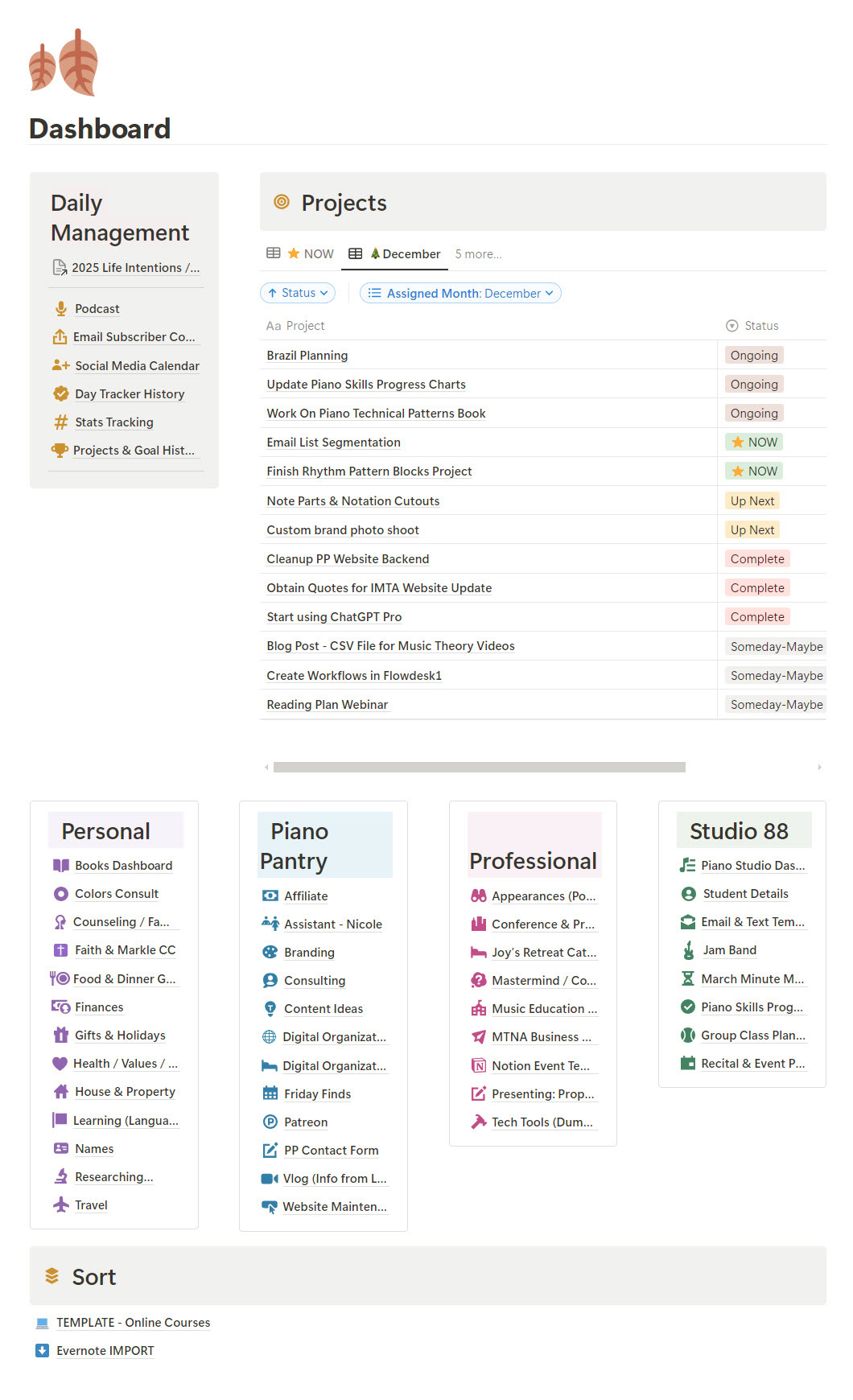Click the leaf page icon above Dashboard

[64, 62]
